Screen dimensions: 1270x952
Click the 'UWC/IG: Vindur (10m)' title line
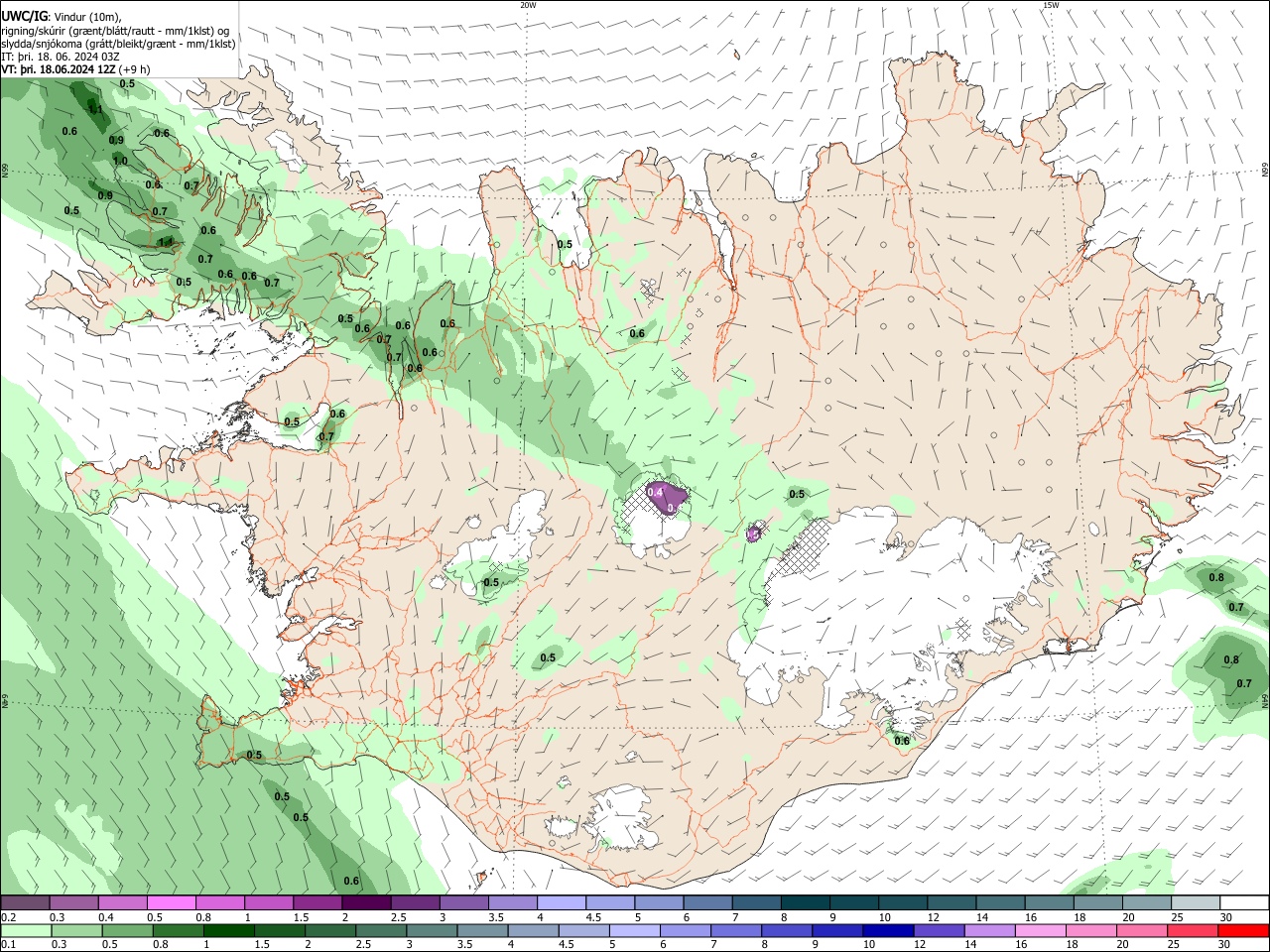coord(62,17)
